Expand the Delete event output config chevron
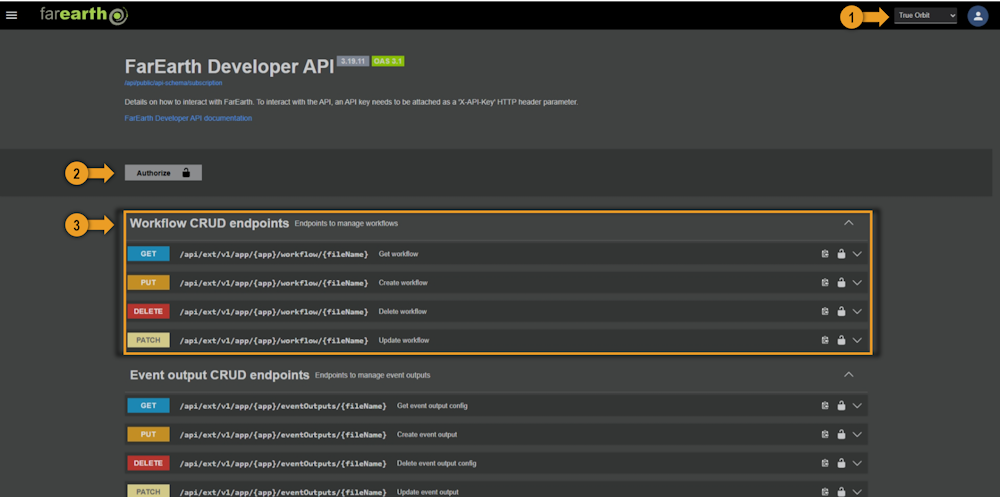 tap(857, 463)
